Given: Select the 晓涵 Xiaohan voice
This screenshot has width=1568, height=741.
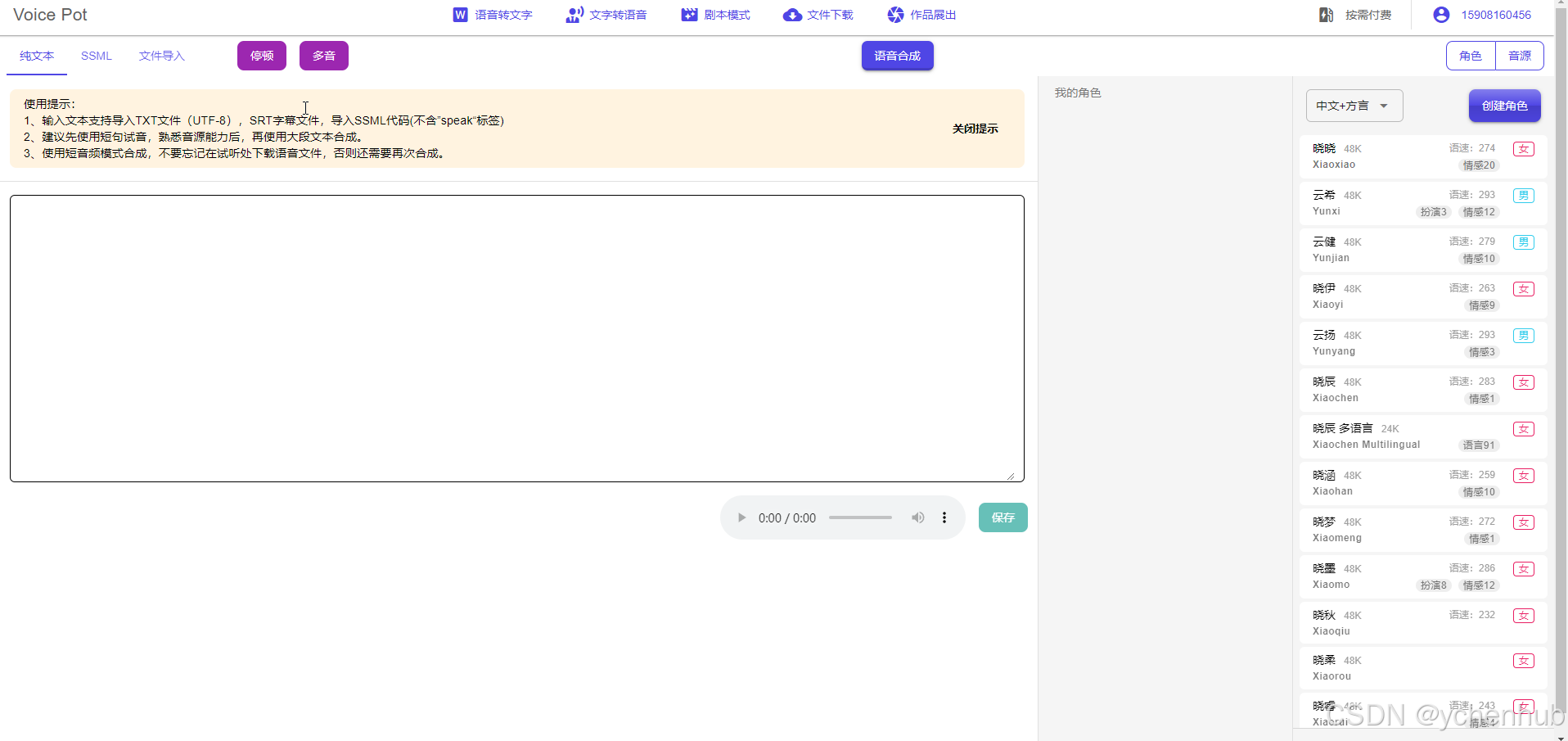Looking at the screenshot, I should pos(1422,483).
